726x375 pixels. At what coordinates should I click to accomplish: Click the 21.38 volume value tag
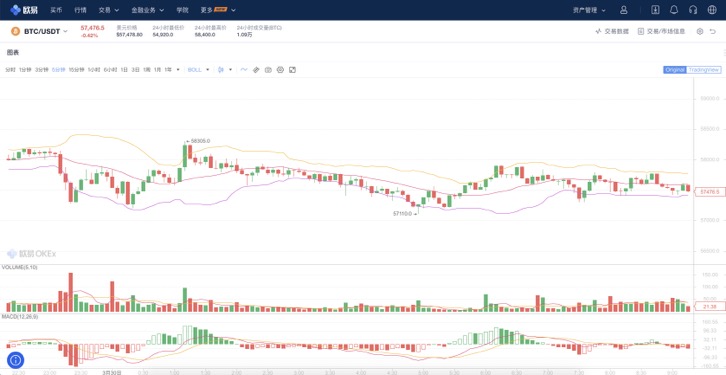709,306
